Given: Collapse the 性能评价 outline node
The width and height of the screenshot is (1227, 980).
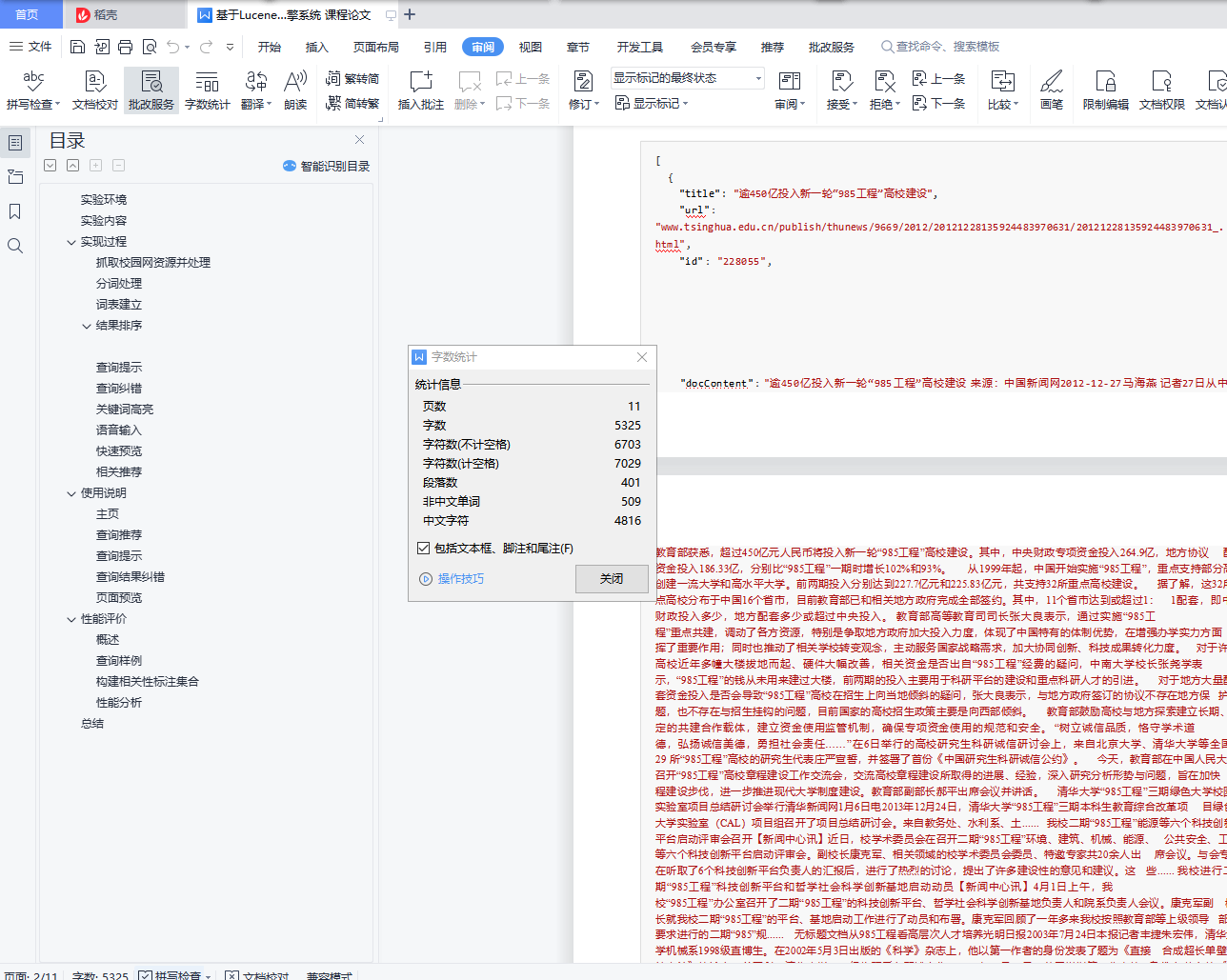Looking at the screenshot, I should pyautogui.click(x=71, y=619).
